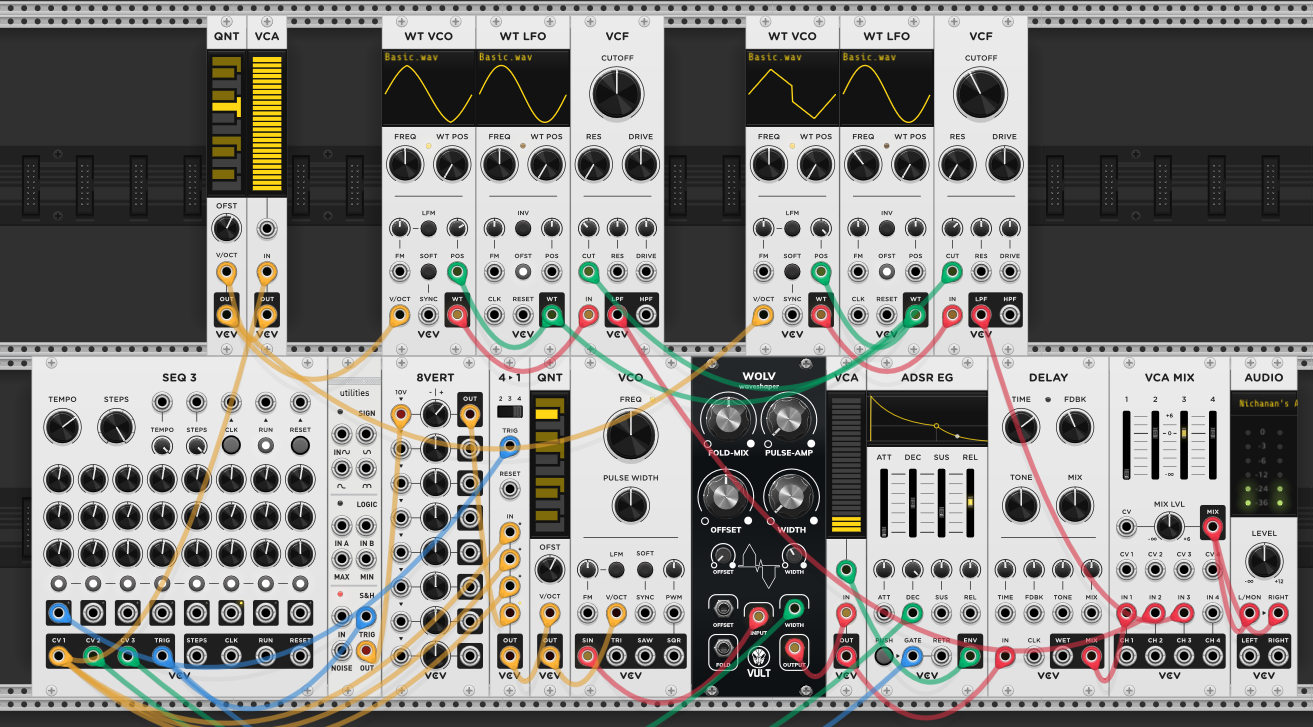This screenshot has height=727, width=1313.
Task: Click the left VCF CUTOFF knob
Action: 617,96
